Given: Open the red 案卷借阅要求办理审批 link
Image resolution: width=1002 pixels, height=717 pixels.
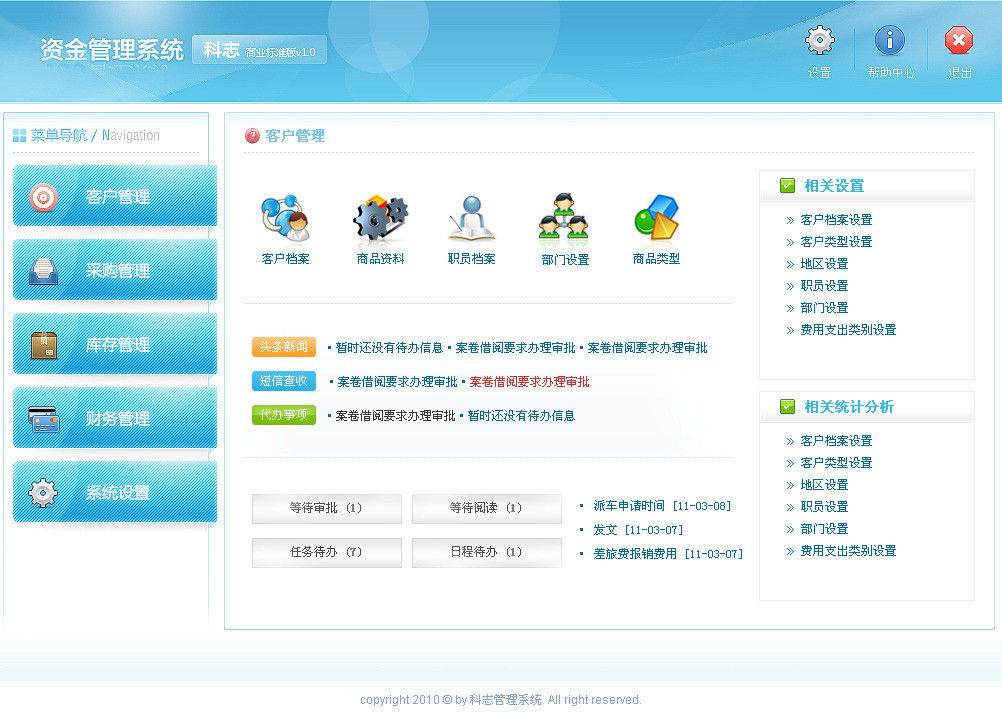Looking at the screenshot, I should click(529, 382).
